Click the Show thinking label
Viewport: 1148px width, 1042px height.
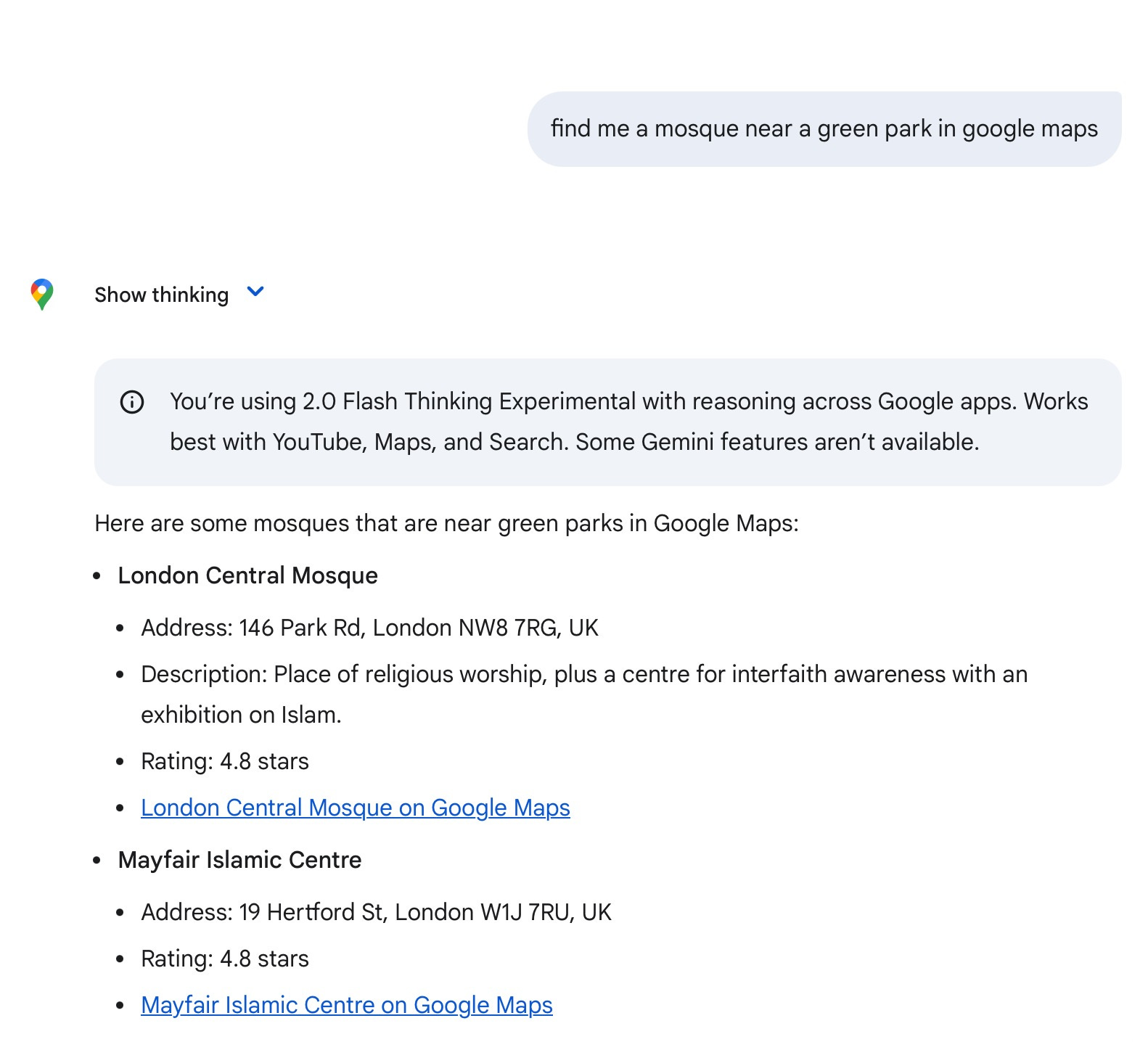[x=161, y=294]
